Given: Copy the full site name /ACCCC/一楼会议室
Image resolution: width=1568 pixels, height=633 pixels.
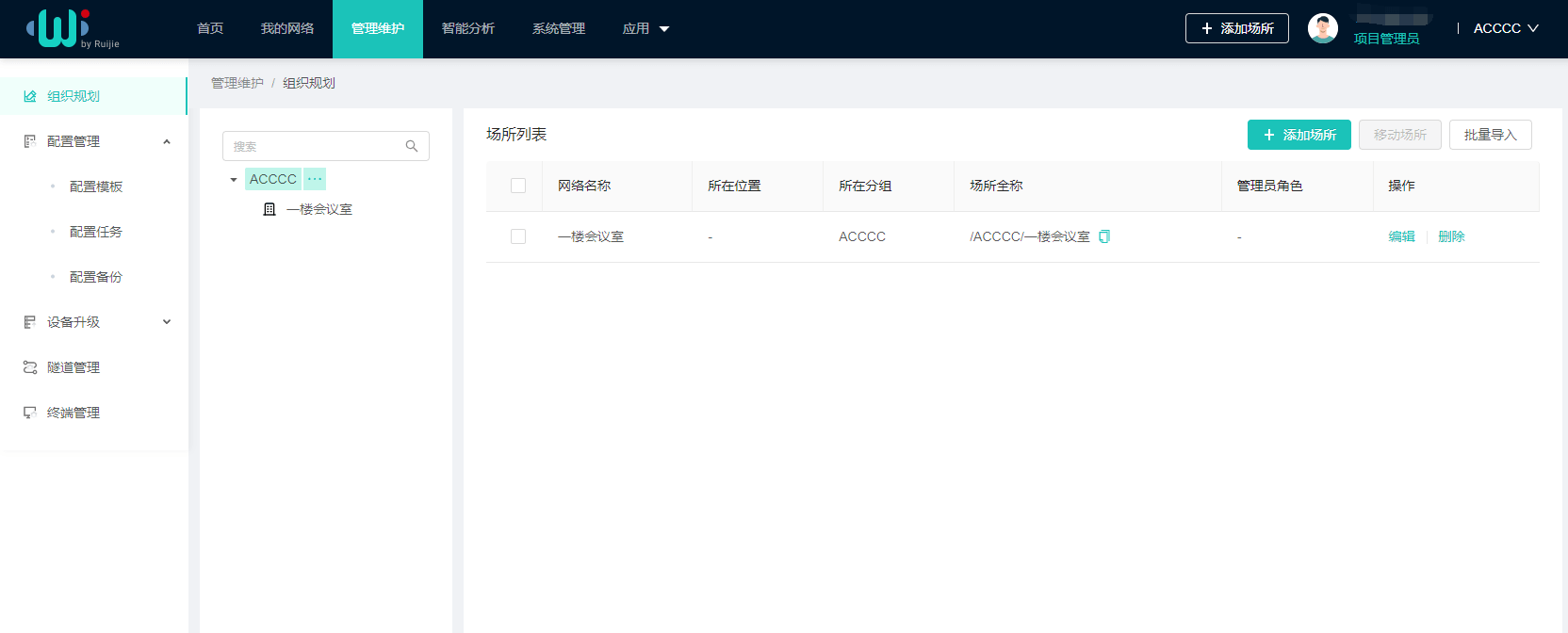Looking at the screenshot, I should (x=1104, y=236).
